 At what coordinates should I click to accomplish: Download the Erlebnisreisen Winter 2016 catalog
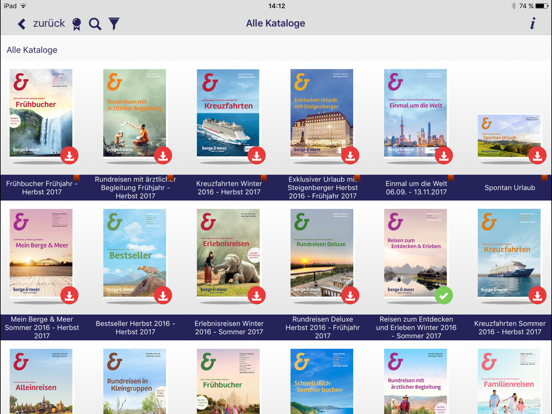pos(257,295)
